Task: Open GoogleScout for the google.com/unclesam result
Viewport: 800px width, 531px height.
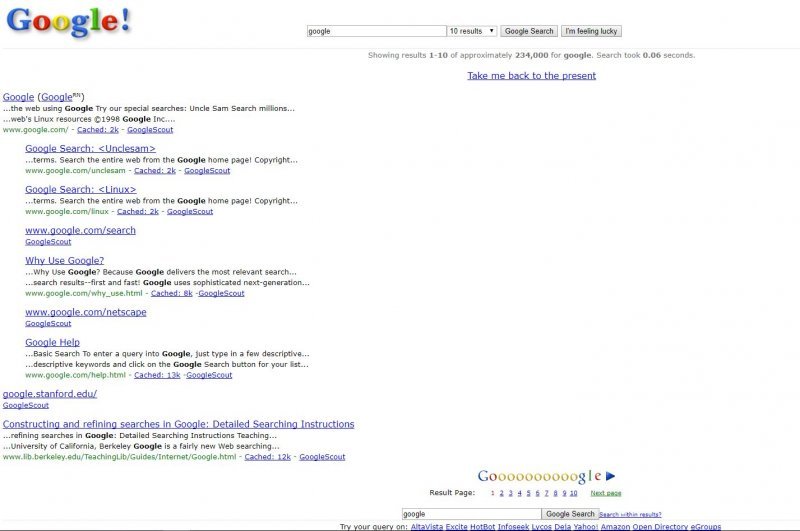Action: point(207,170)
